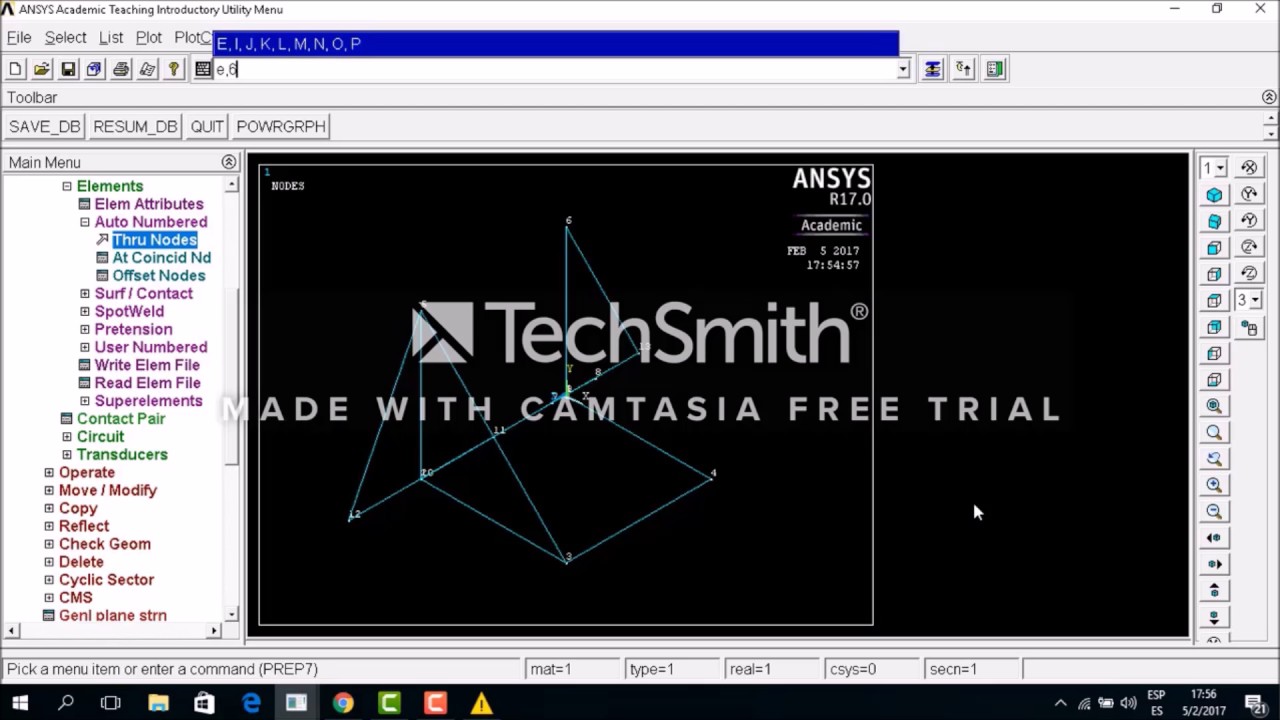Screen dimensions: 1280x720
Task: Collapse the Main Menu panel
Action: (229, 162)
